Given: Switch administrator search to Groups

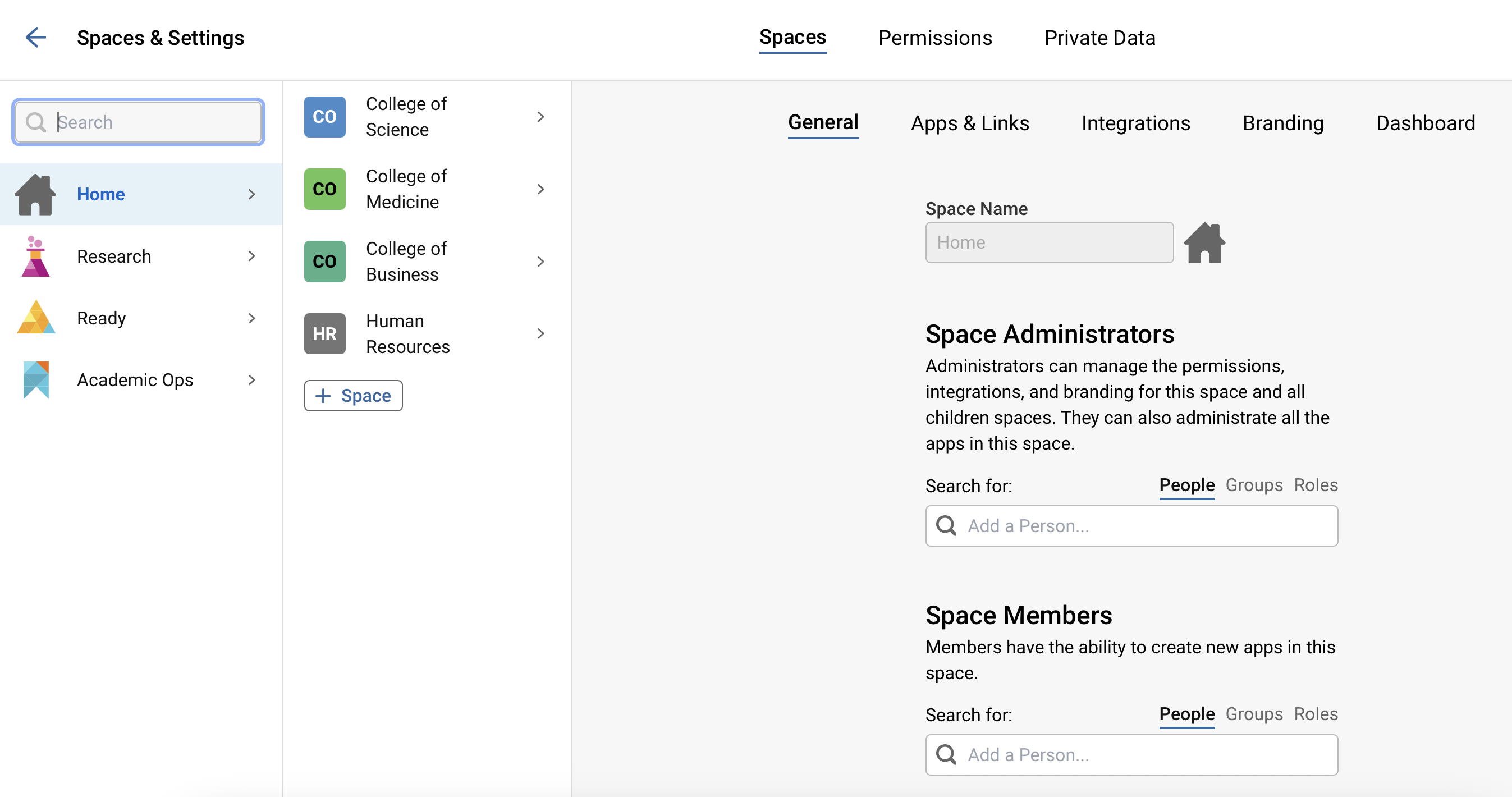Looking at the screenshot, I should tap(1254, 485).
